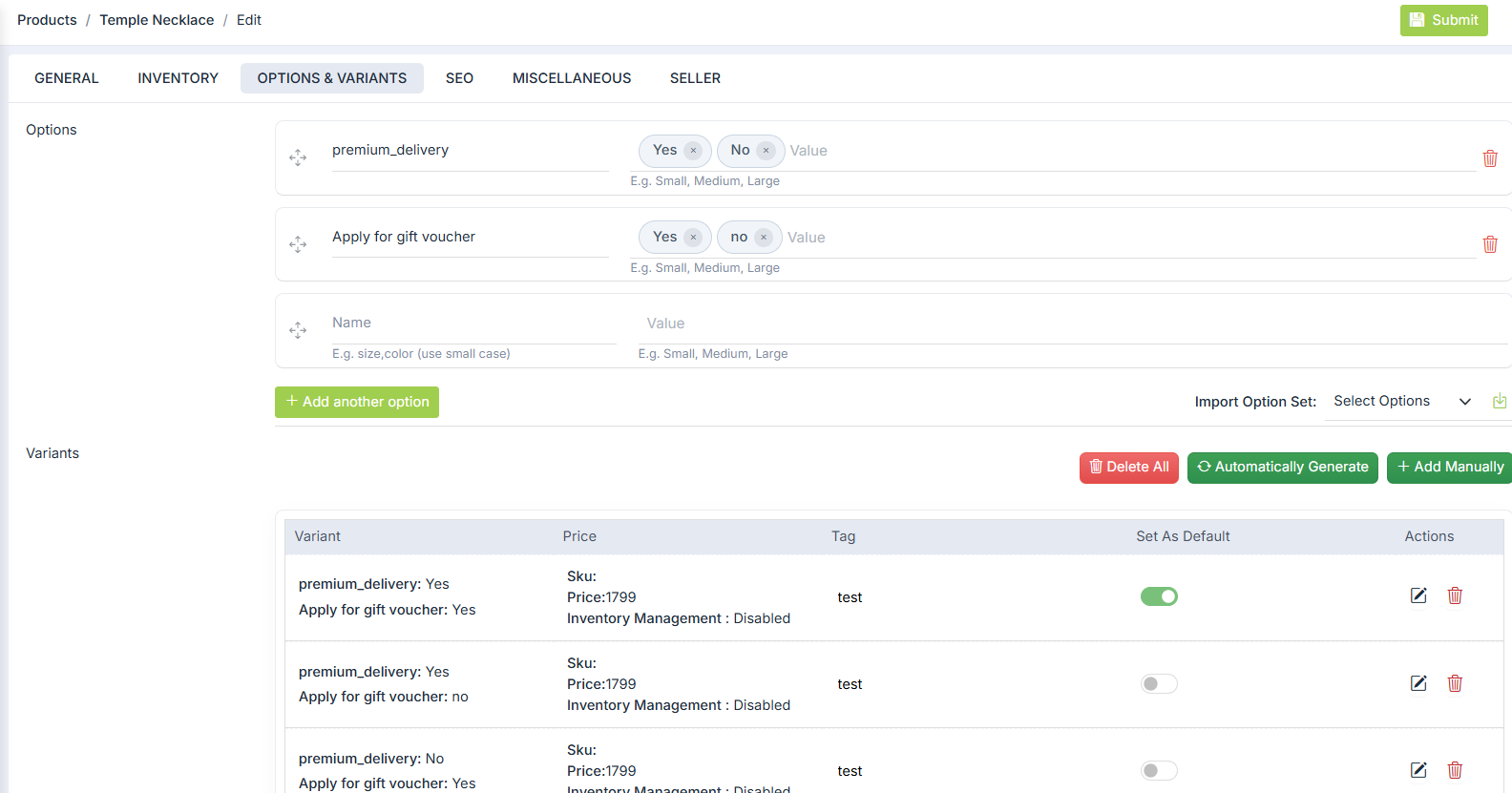Remove lowercase no chip from gift voucher values
This screenshot has height=793, width=1512.
click(764, 238)
